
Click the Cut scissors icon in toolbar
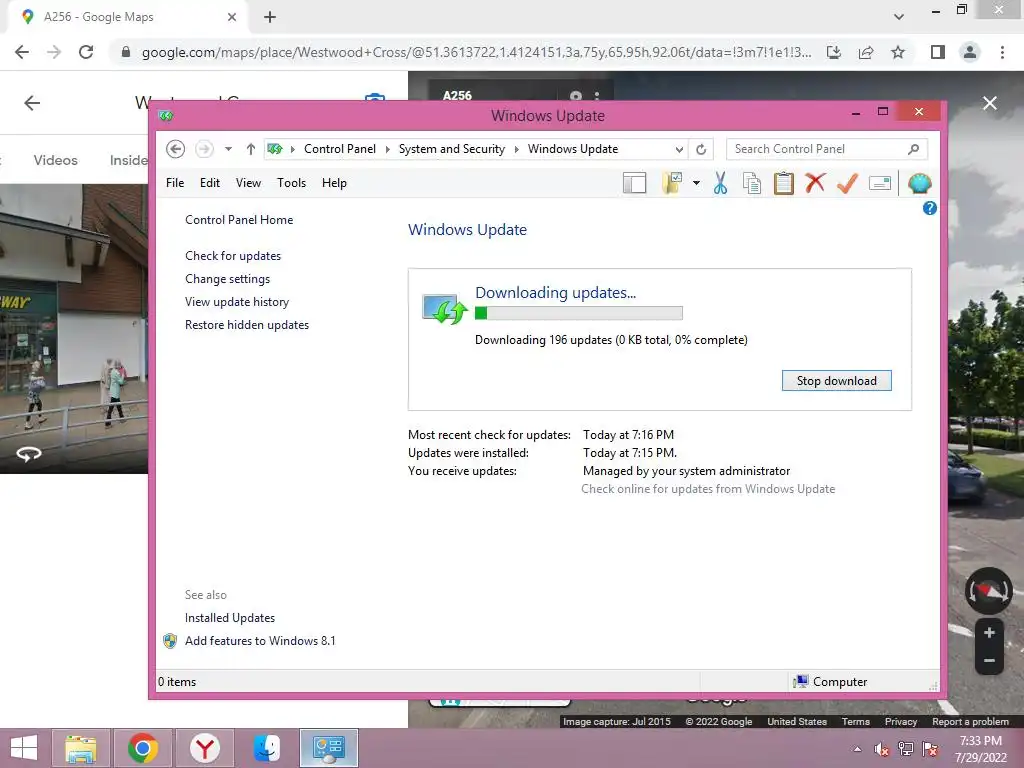720,184
